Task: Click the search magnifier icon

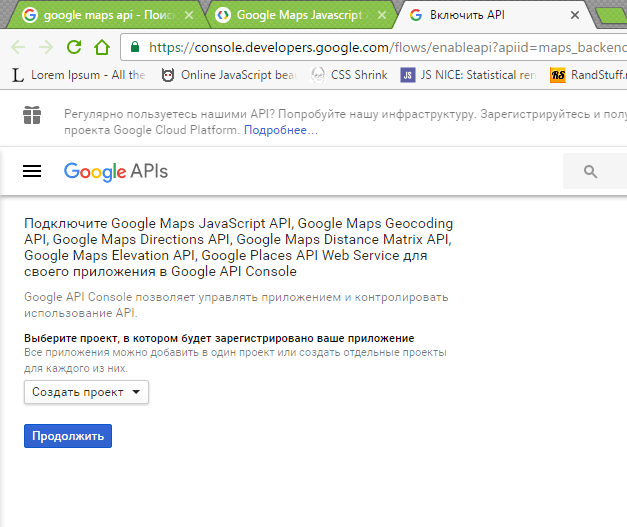Action: pos(590,172)
